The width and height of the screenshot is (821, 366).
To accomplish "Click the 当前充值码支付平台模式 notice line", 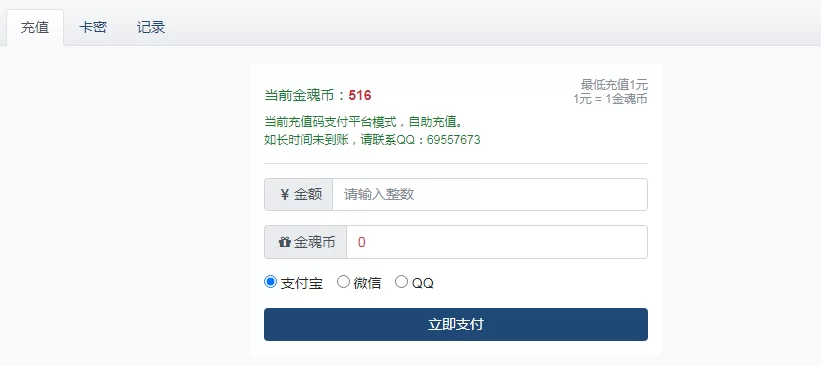I will pos(363,122).
